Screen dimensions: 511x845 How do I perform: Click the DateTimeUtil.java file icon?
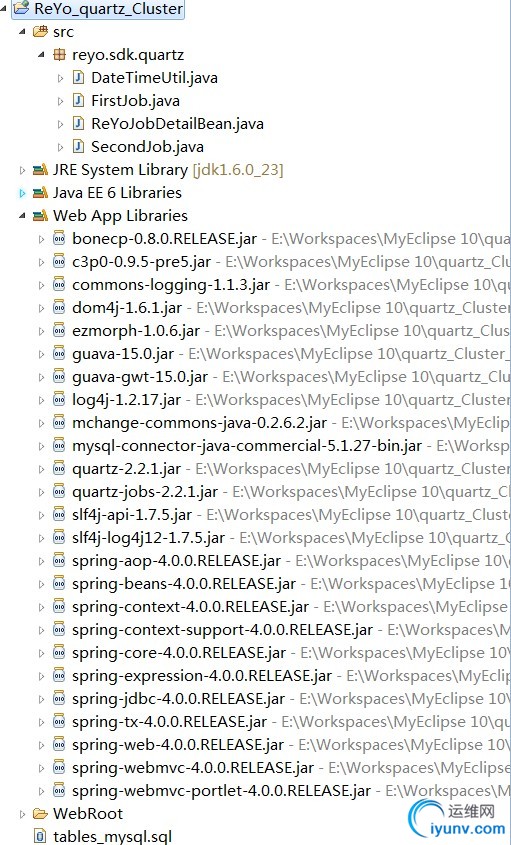(x=79, y=78)
